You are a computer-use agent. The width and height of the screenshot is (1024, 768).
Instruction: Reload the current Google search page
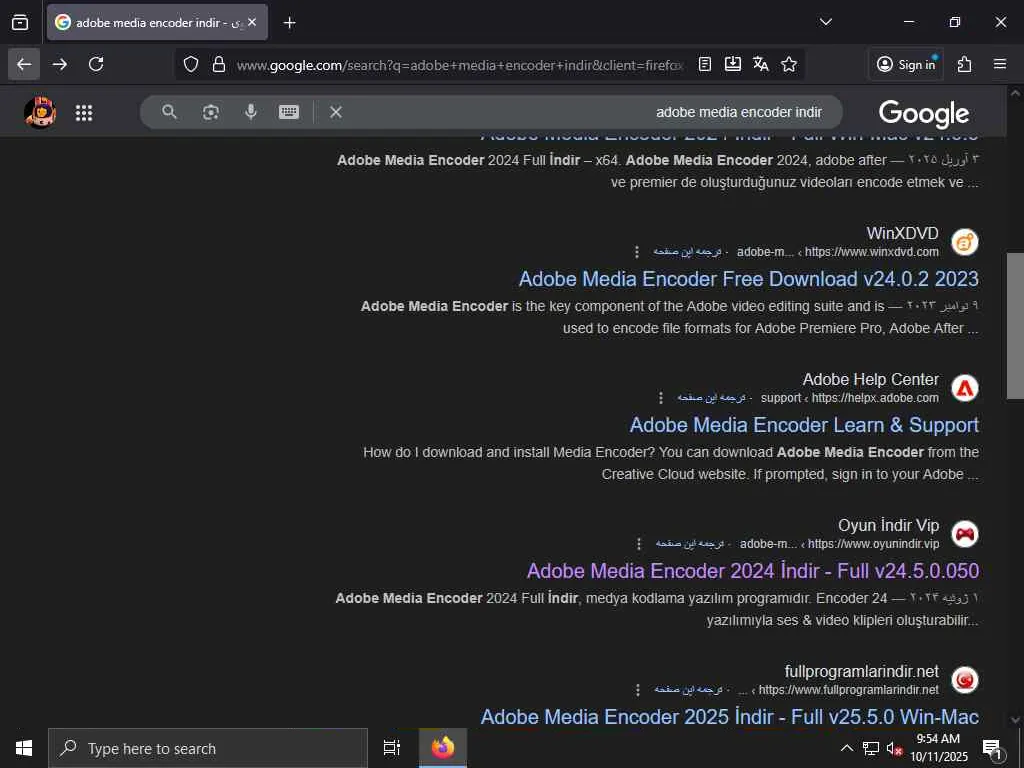click(x=96, y=64)
